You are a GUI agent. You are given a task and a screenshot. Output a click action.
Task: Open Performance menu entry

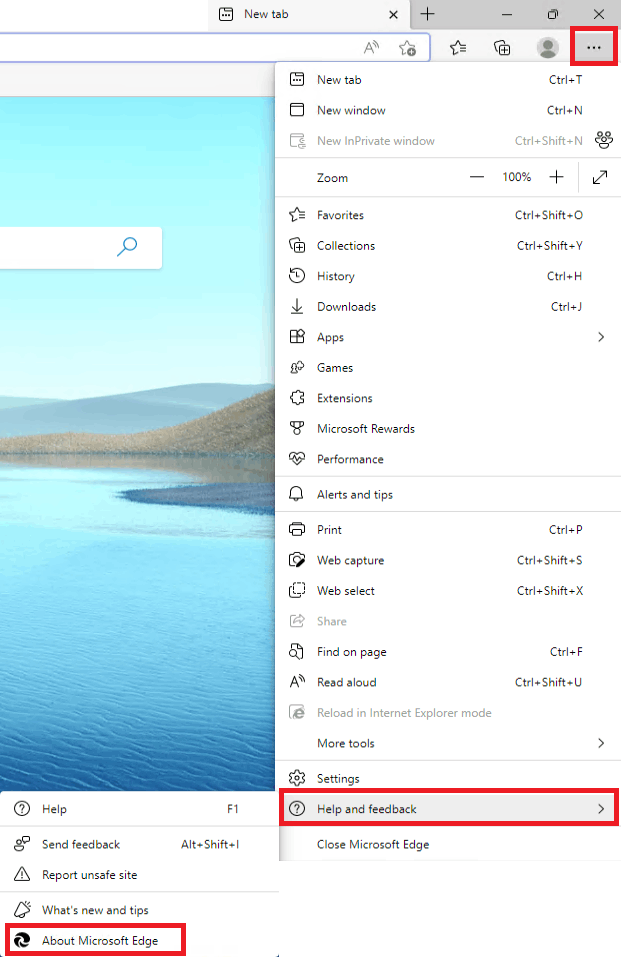pos(448,459)
